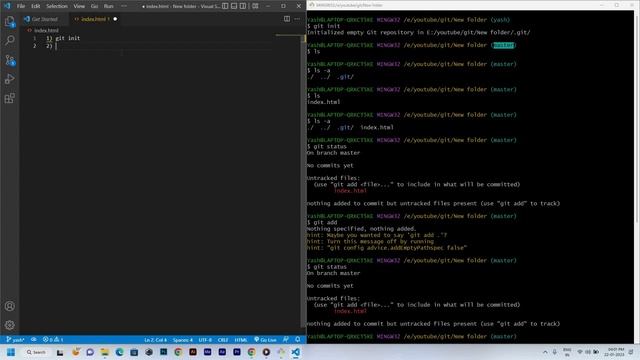This screenshot has width=640, height=360.
Task: Open the Explorer view in the activity bar
Action: coord(9,21)
